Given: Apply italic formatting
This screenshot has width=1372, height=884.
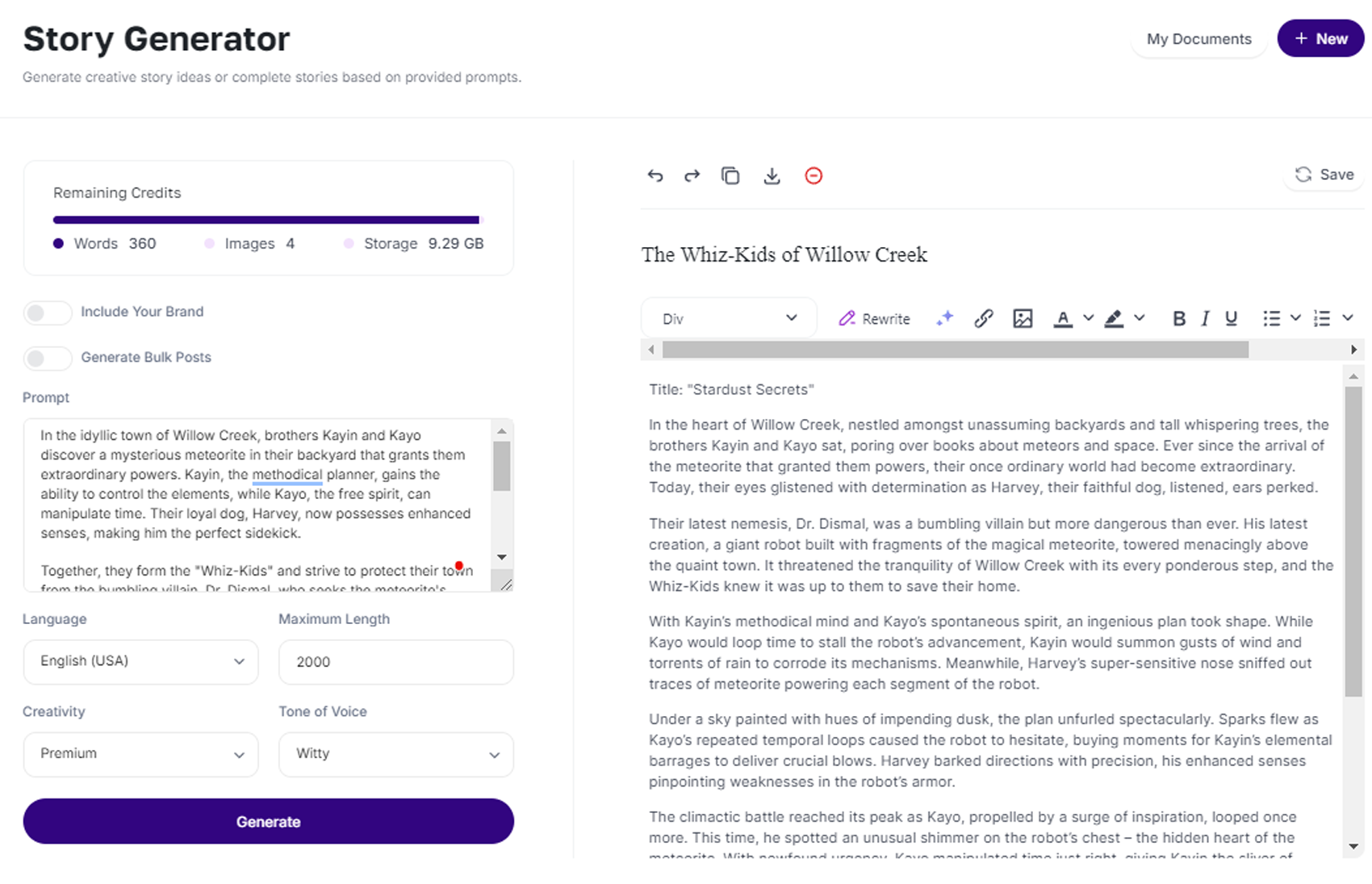Looking at the screenshot, I should click(1204, 318).
